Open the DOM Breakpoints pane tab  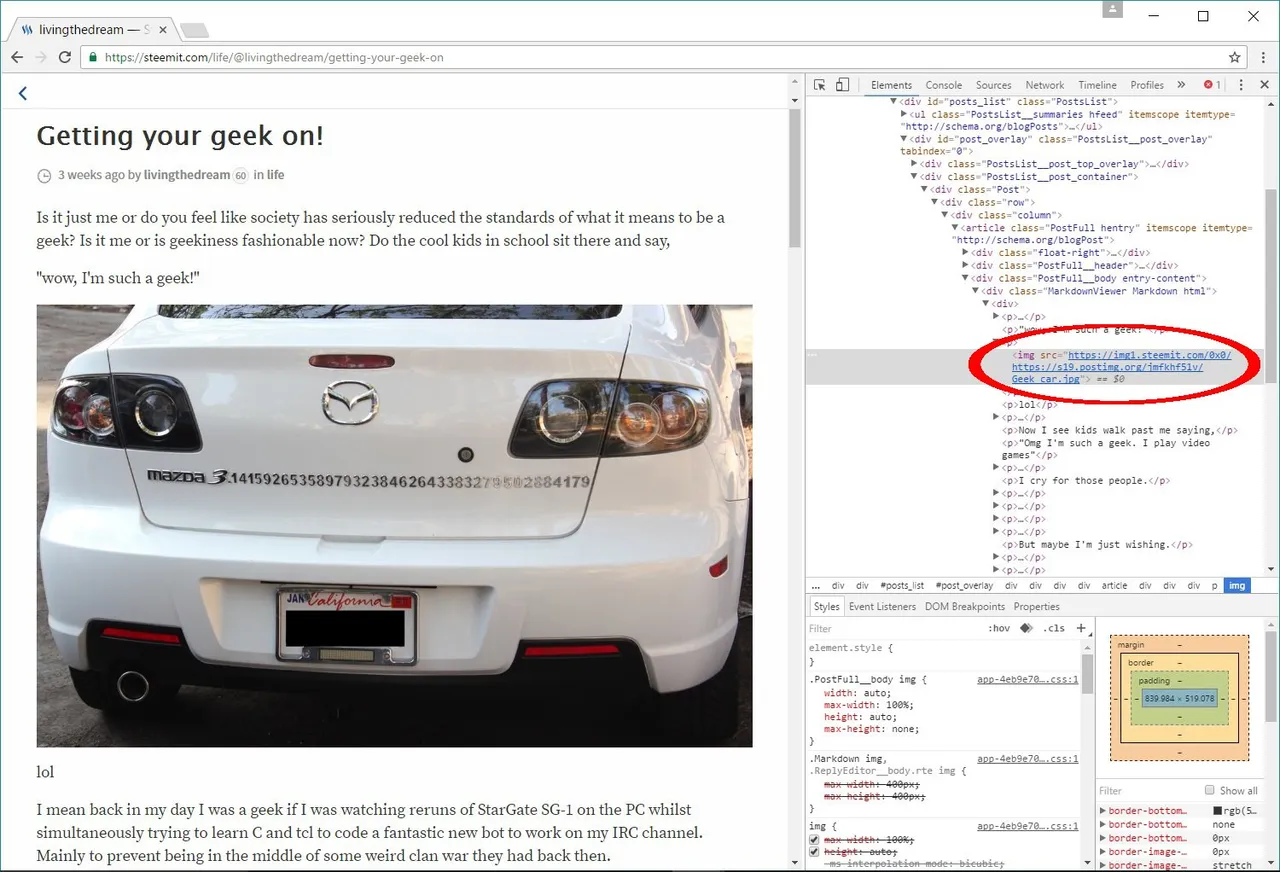[964, 607]
